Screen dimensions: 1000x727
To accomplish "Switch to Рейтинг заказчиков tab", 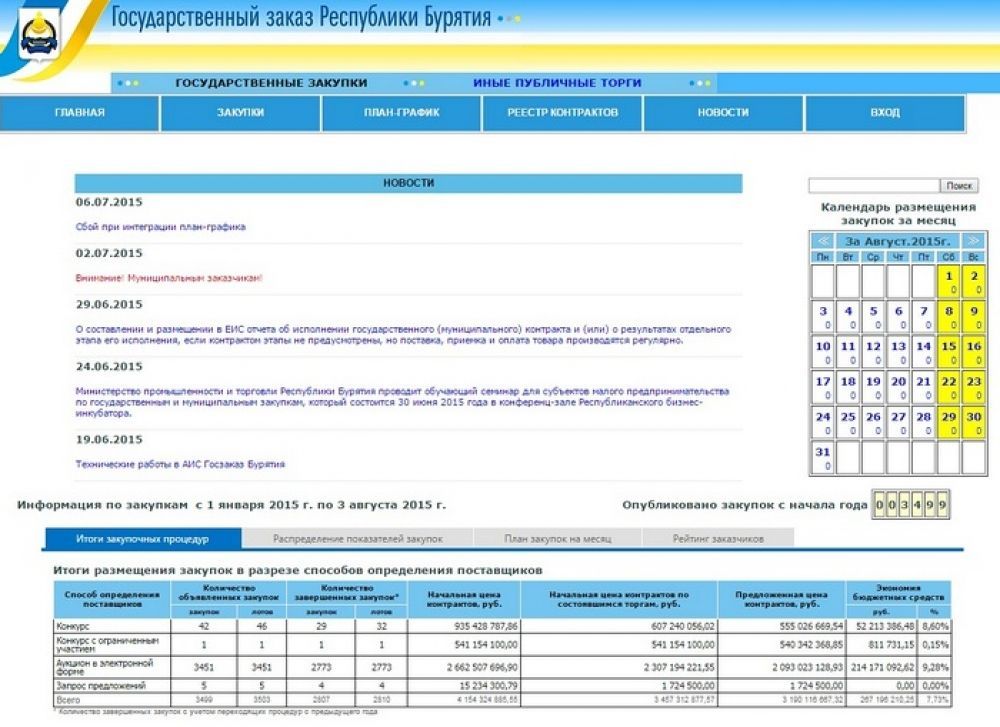I will click(x=718, y=539).
